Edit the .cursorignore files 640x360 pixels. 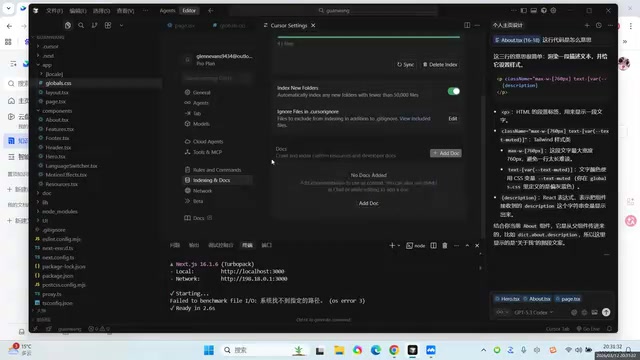[453, 118]
